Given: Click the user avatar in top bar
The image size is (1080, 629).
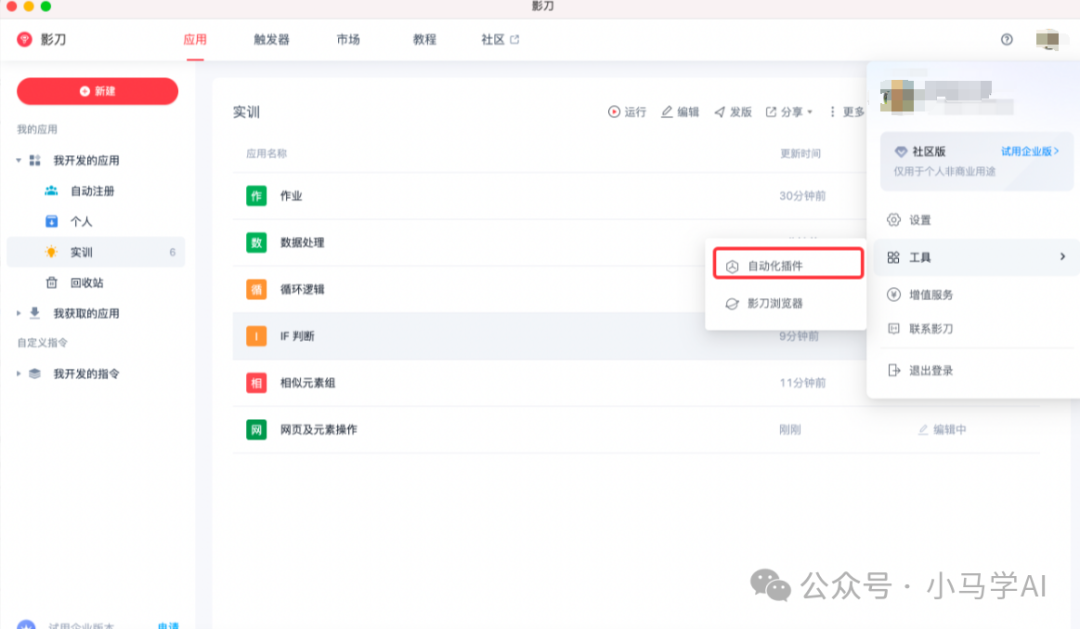Looking at the screenshot, I should 1047,39.
